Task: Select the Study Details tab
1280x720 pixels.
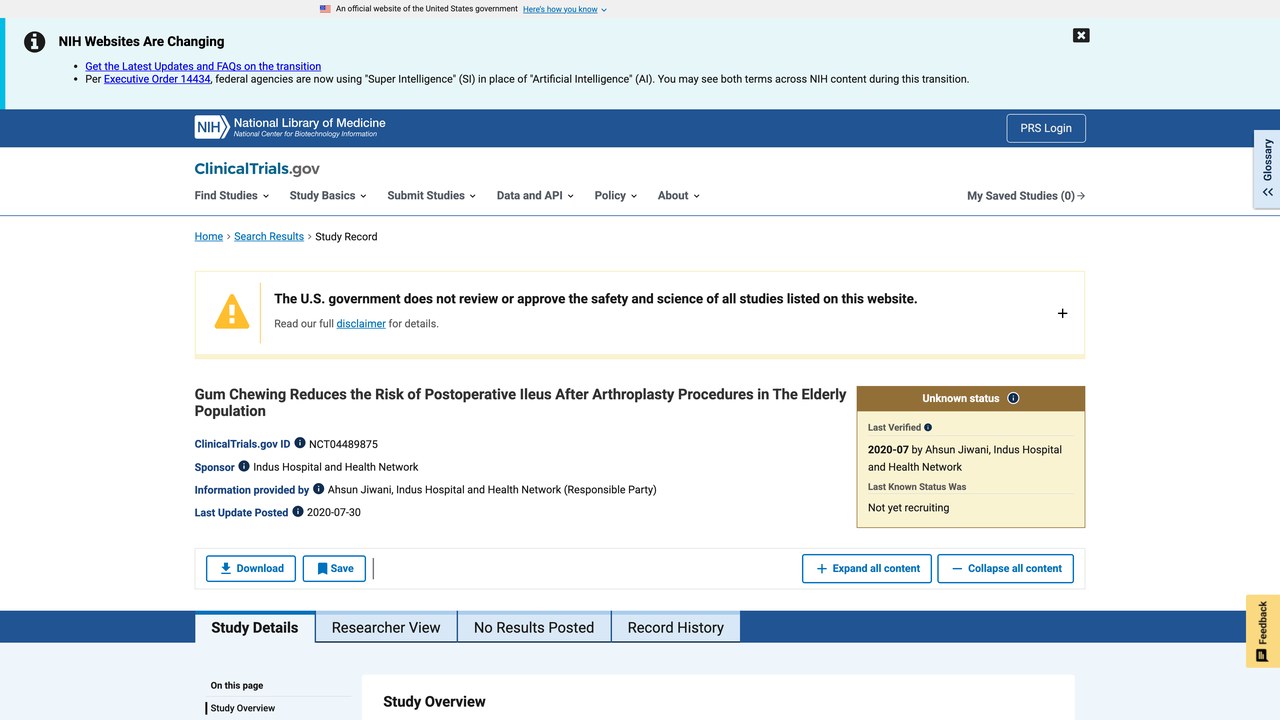Action: [x=255, y=627]
